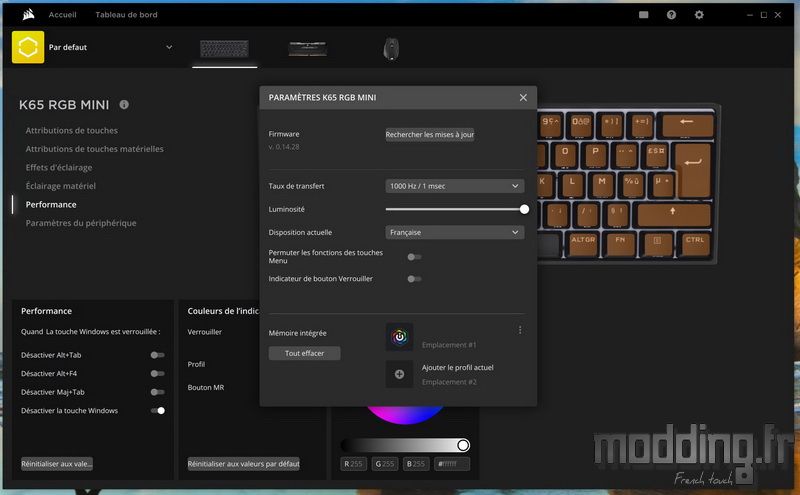Select Effets d'éclairage in the sidebar
This screenshot has height=495, width=800.
click(x=59, y=167)
